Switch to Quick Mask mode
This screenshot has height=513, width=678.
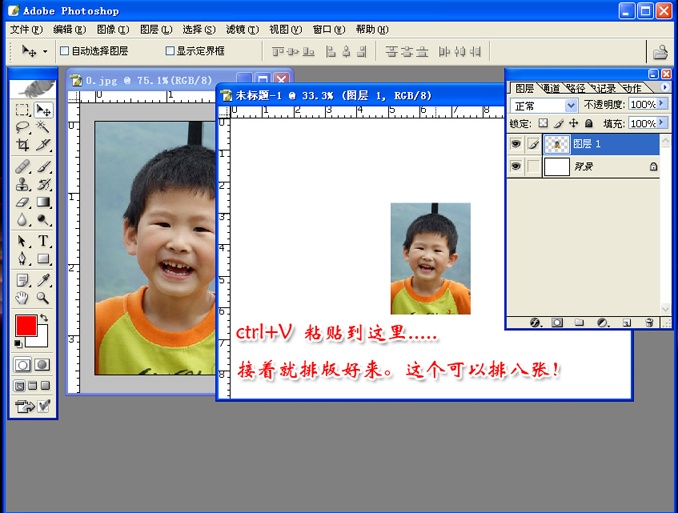pyautogui.click(x=42, y=365)
